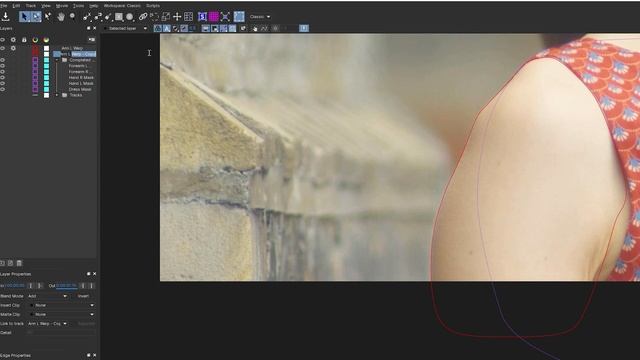Open the Insert Clip dropdown
This screenshot has width=640, height=360.
coord(62,305)
